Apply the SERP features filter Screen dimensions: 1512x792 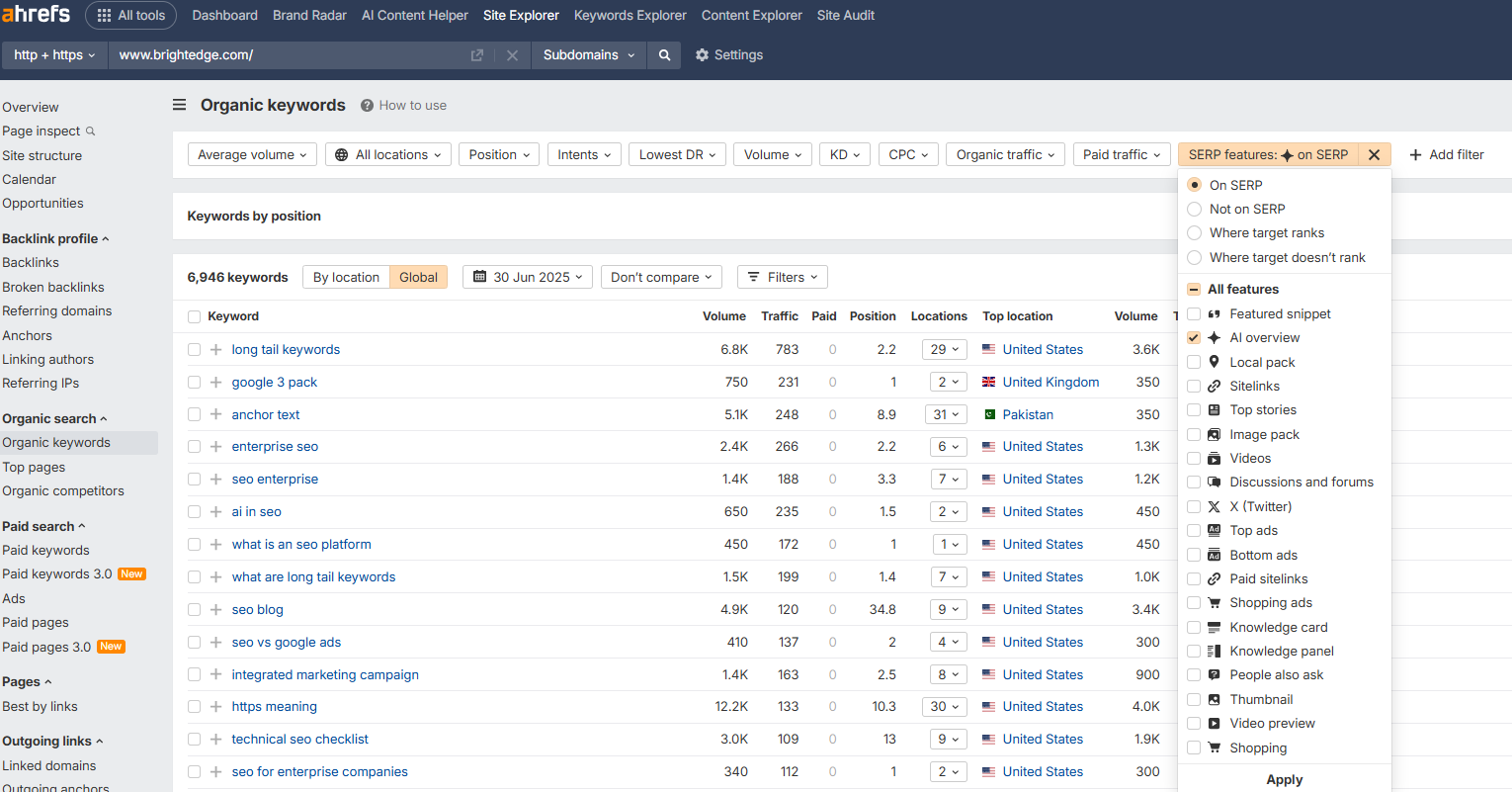(1285, 779)
